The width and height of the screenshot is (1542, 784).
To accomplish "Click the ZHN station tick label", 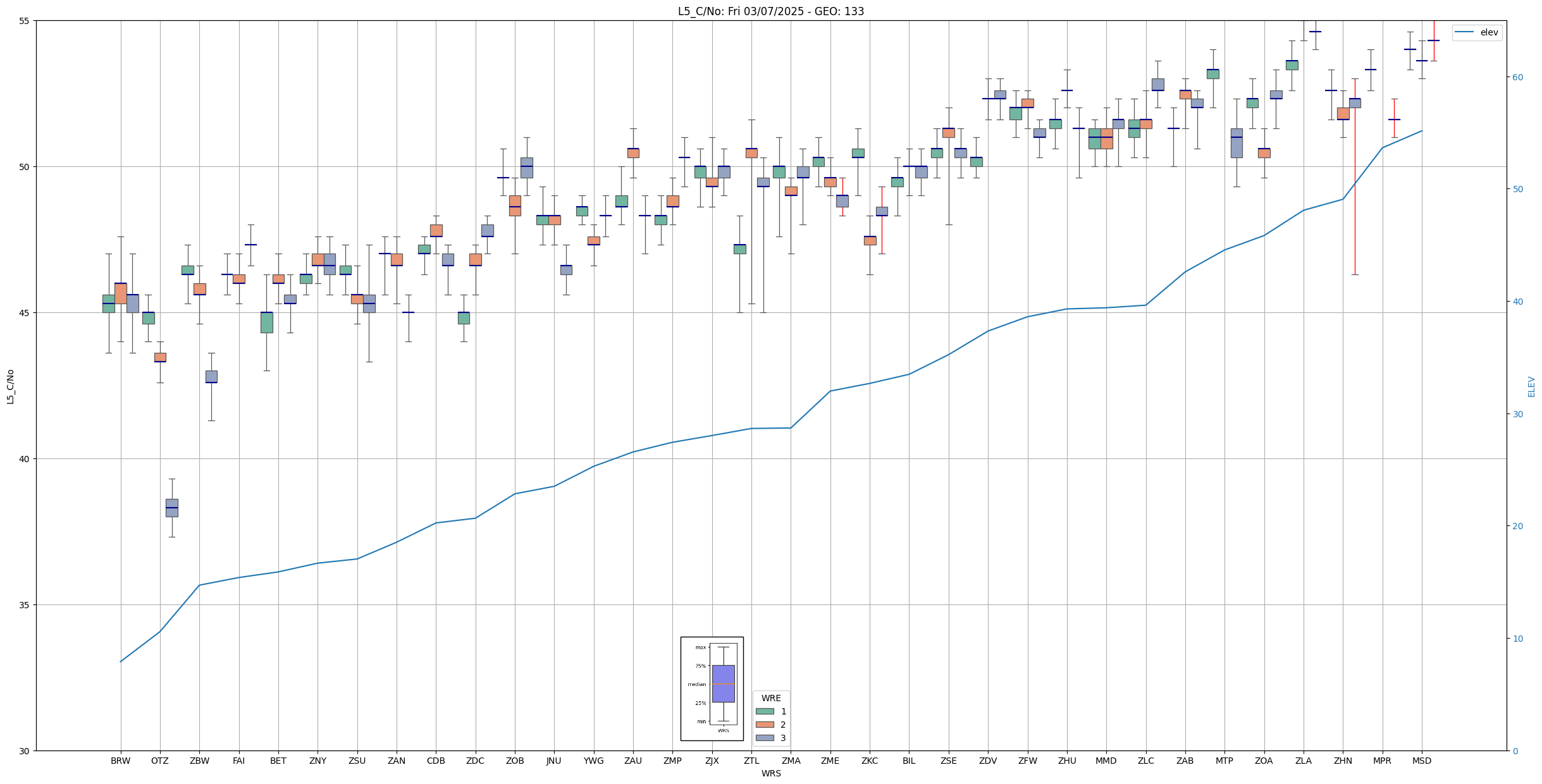I will pos(1342,761).
